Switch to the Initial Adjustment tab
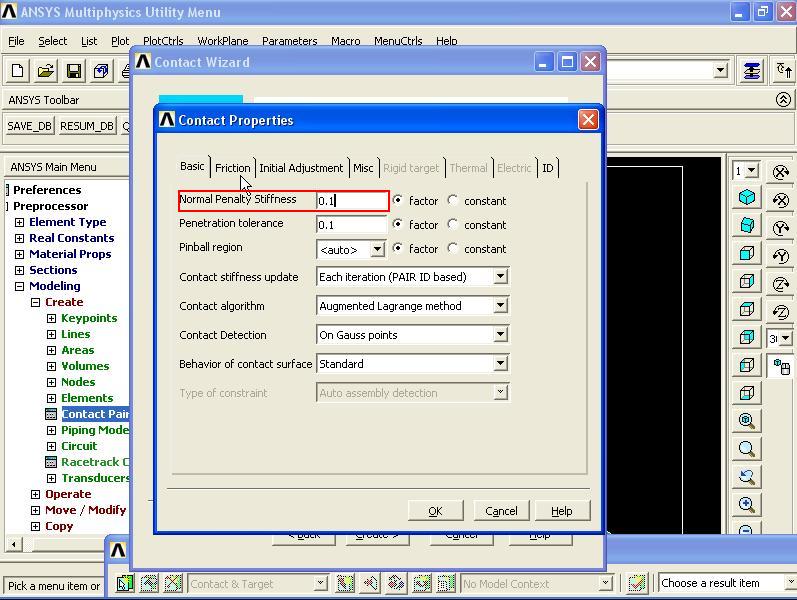The width and height of the screenshot is (797, 600). (301, 168)
